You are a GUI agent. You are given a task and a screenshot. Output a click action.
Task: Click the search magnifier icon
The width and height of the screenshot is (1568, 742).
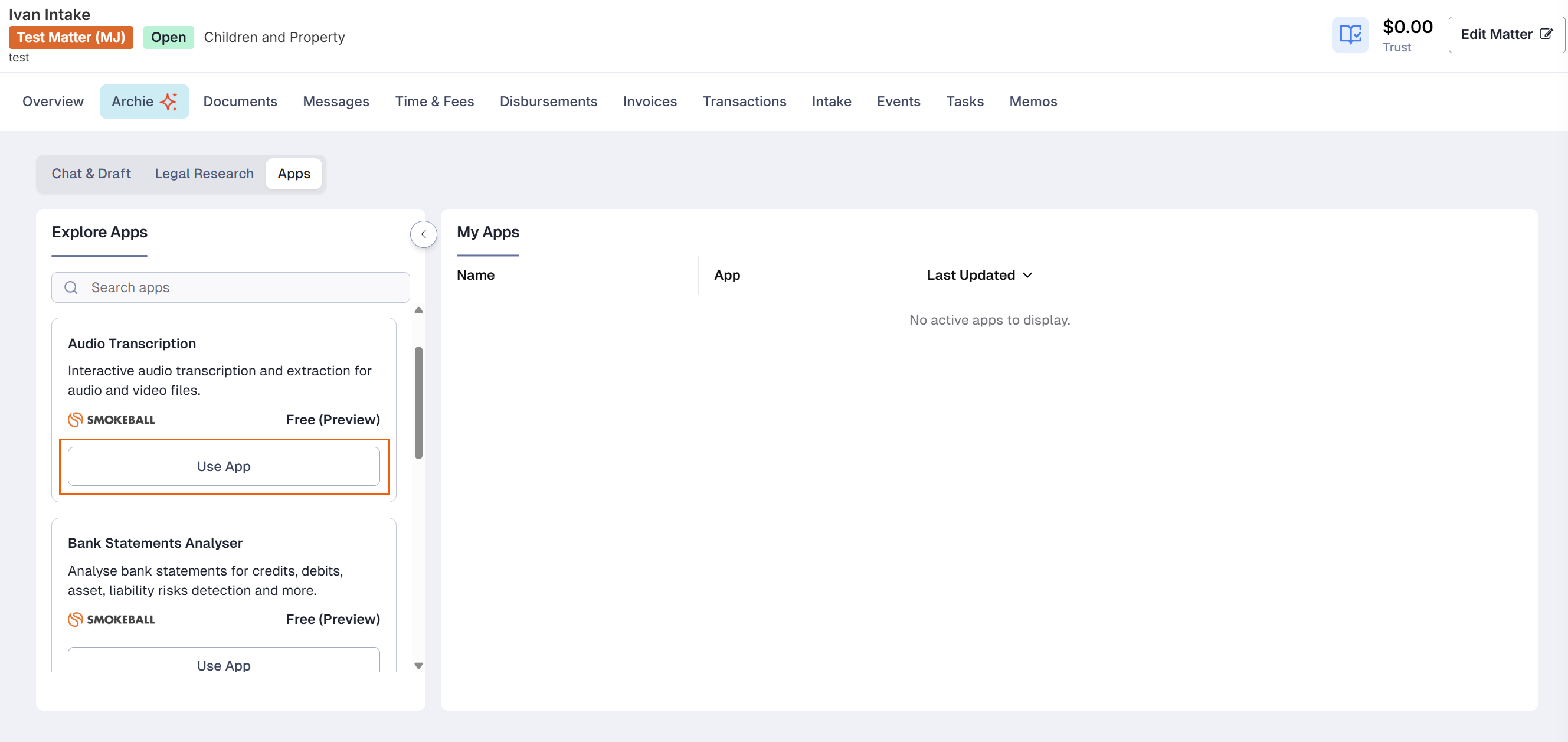click(71, 287)
